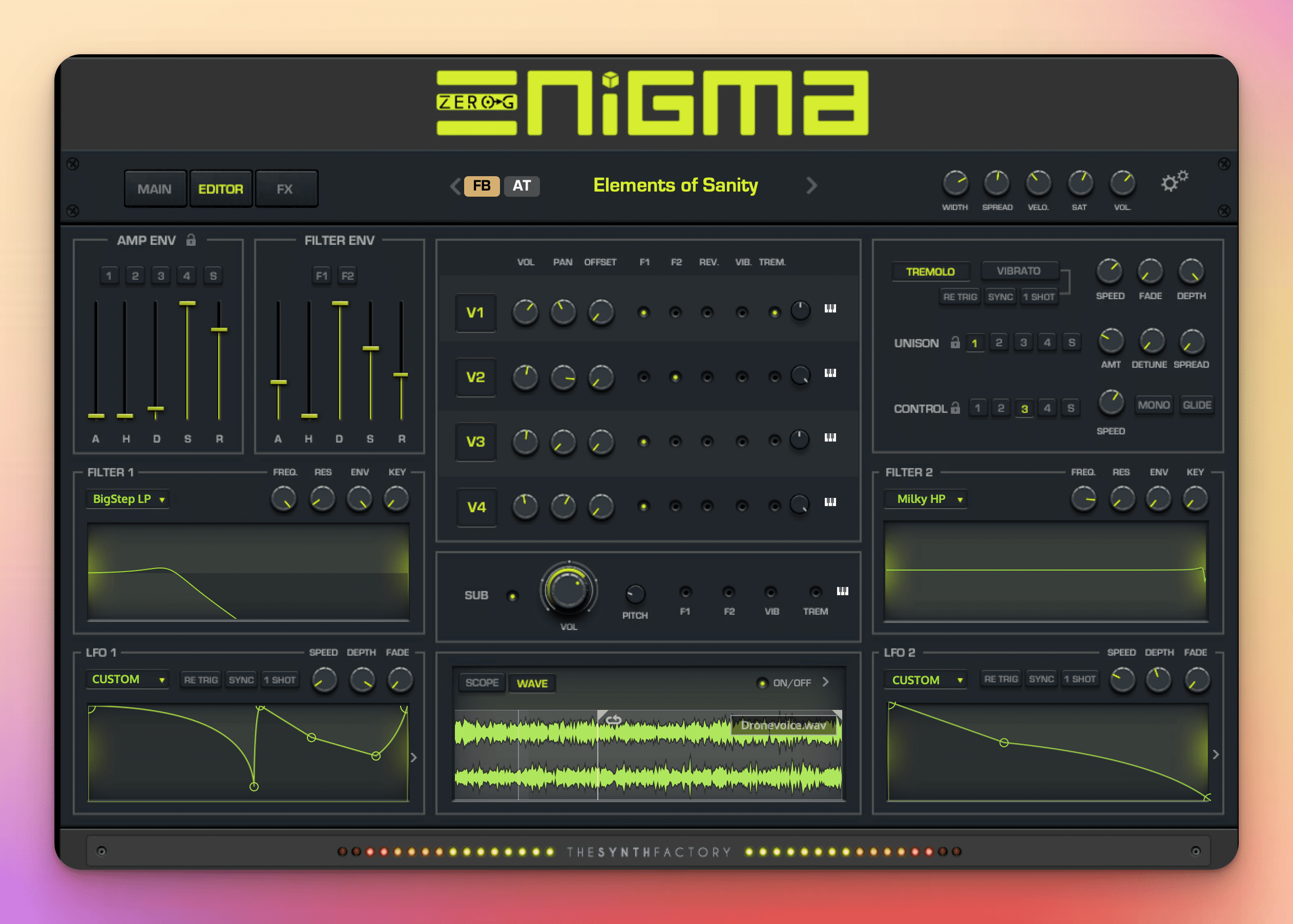Select the VIBRATO tab
Screen dimensions: 1293x924
(x=1019, y=271)
